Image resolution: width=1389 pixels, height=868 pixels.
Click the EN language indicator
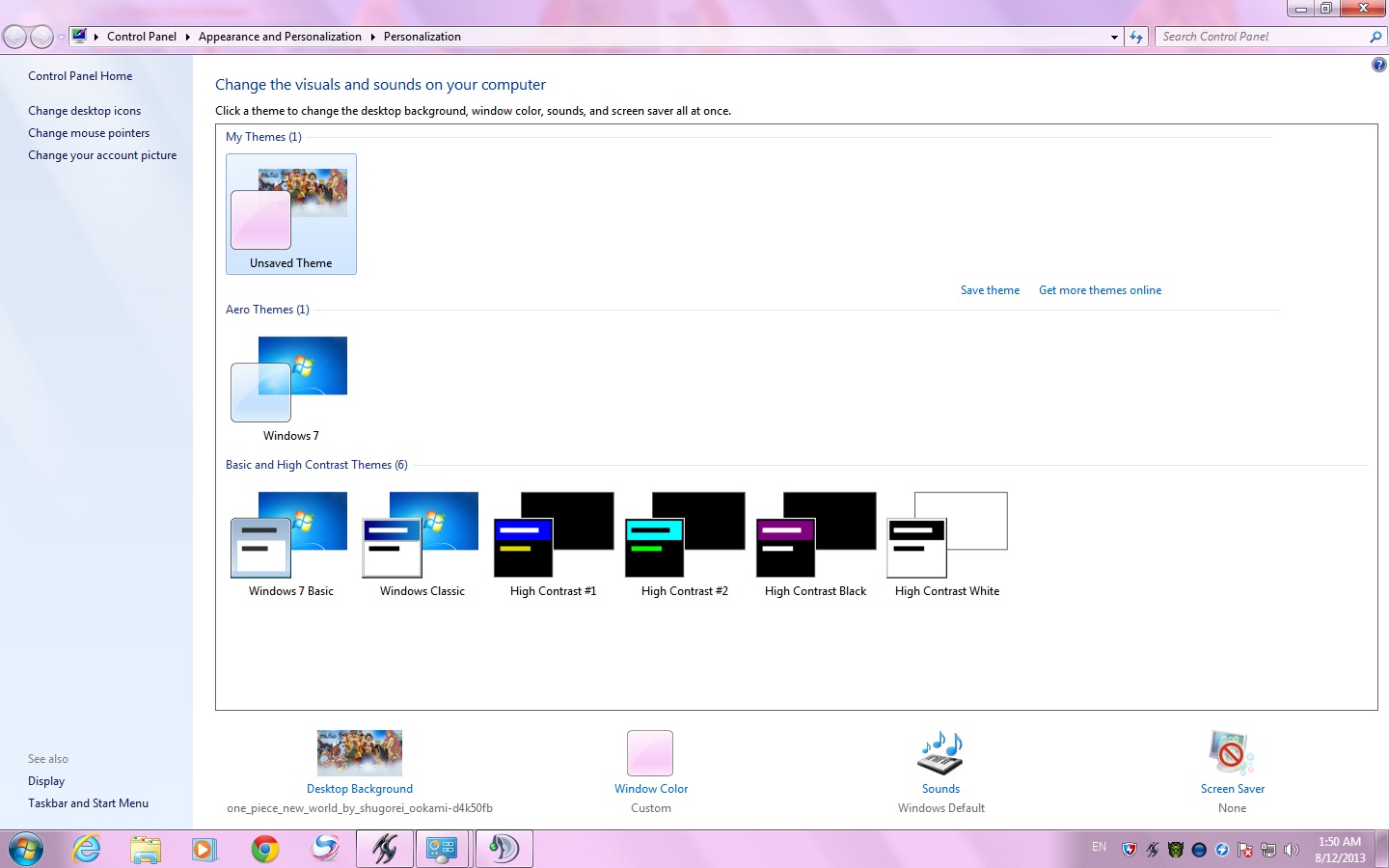[x=1100, y=847]
